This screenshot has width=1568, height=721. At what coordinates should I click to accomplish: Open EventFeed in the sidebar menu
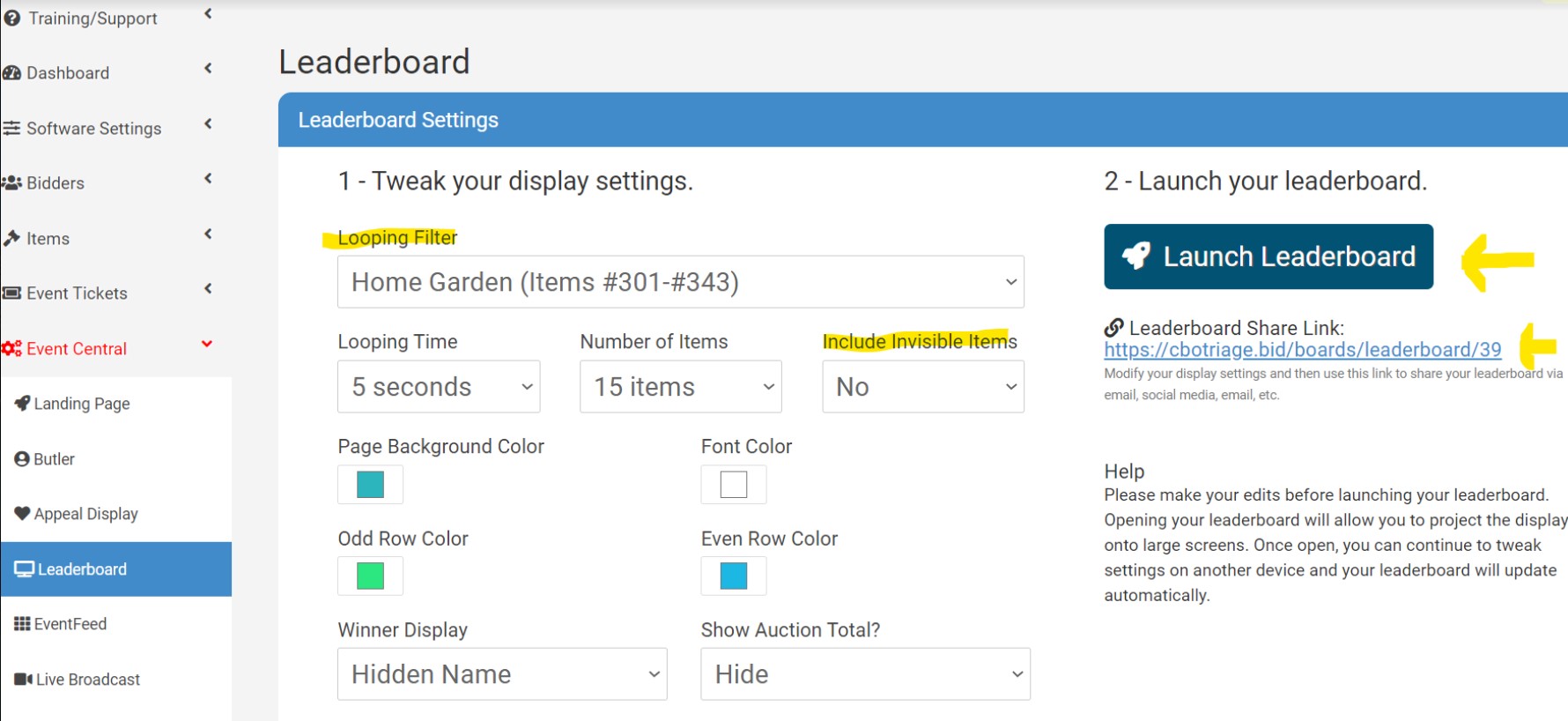[70, 624]
